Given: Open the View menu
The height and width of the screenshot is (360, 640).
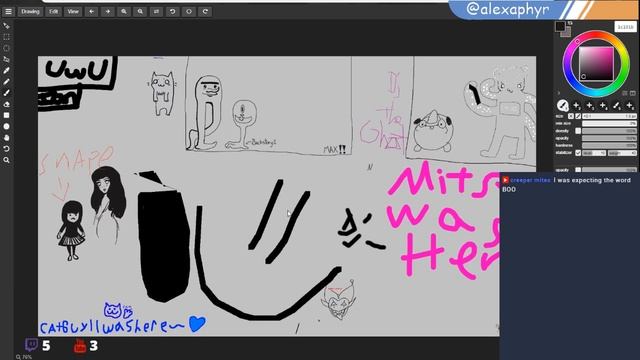Looking at the screenshot, I should pos(73,11).
